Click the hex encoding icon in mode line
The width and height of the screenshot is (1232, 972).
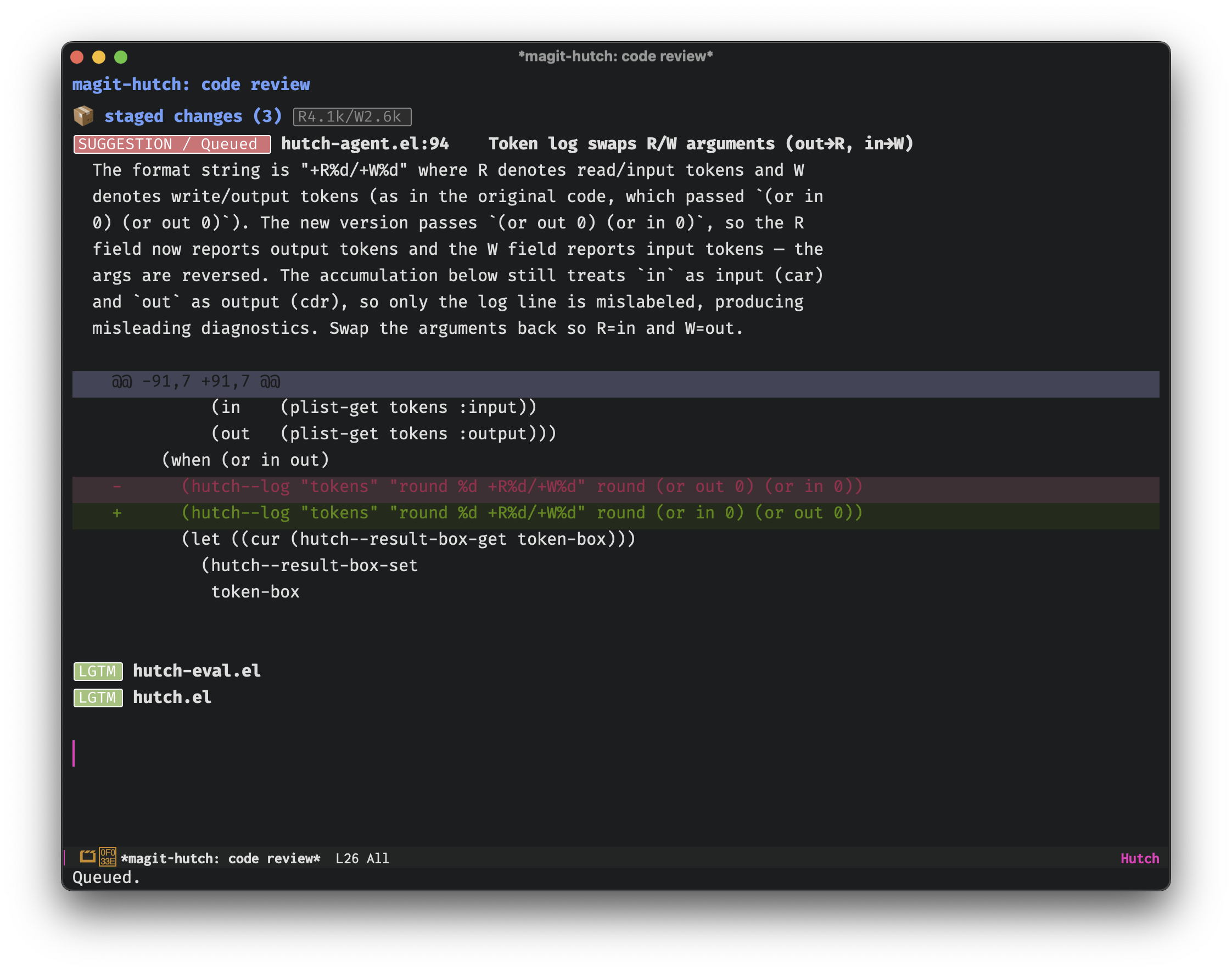(108, 858)
